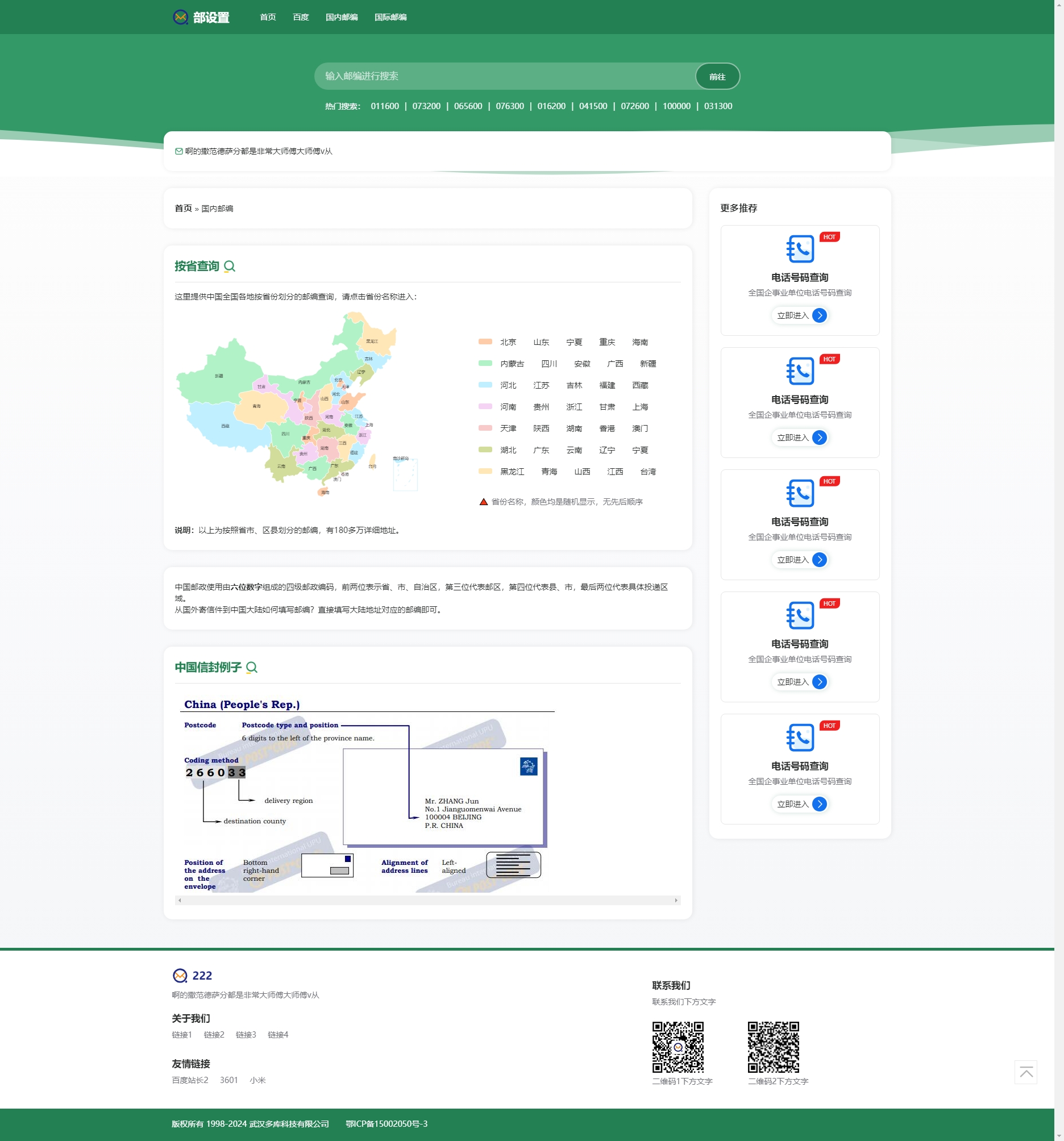Click the circular arrow icon in top 立即进入 button
The width and height of the screenshot is (1064, 1141).
(820, 315)
